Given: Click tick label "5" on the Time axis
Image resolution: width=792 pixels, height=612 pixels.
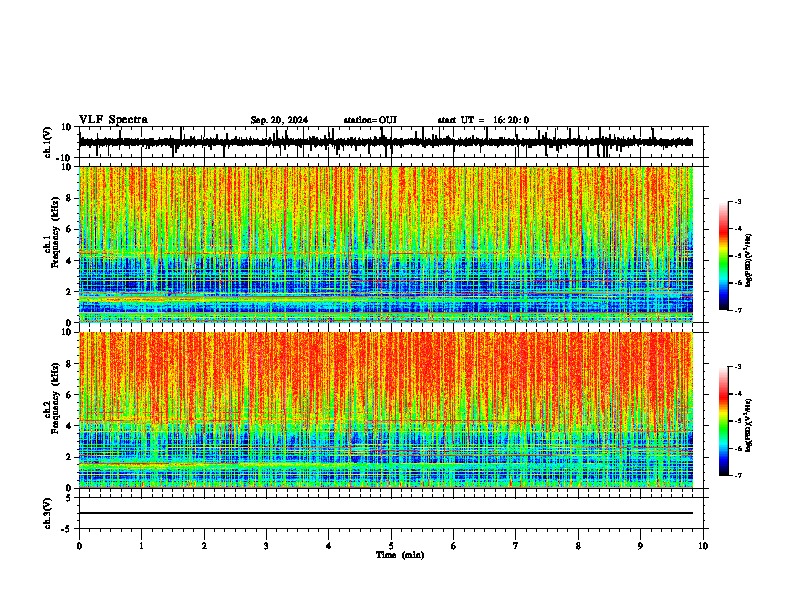Looking at the screenshot, I should point(391,546).
